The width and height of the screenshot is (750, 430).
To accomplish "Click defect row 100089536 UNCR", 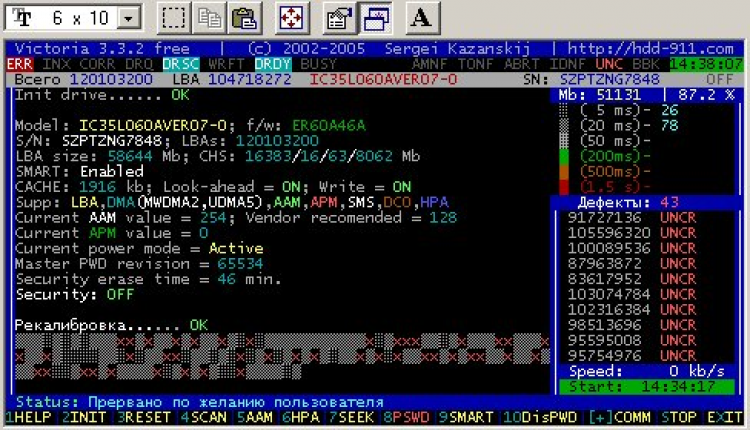I will click(632, 248).
